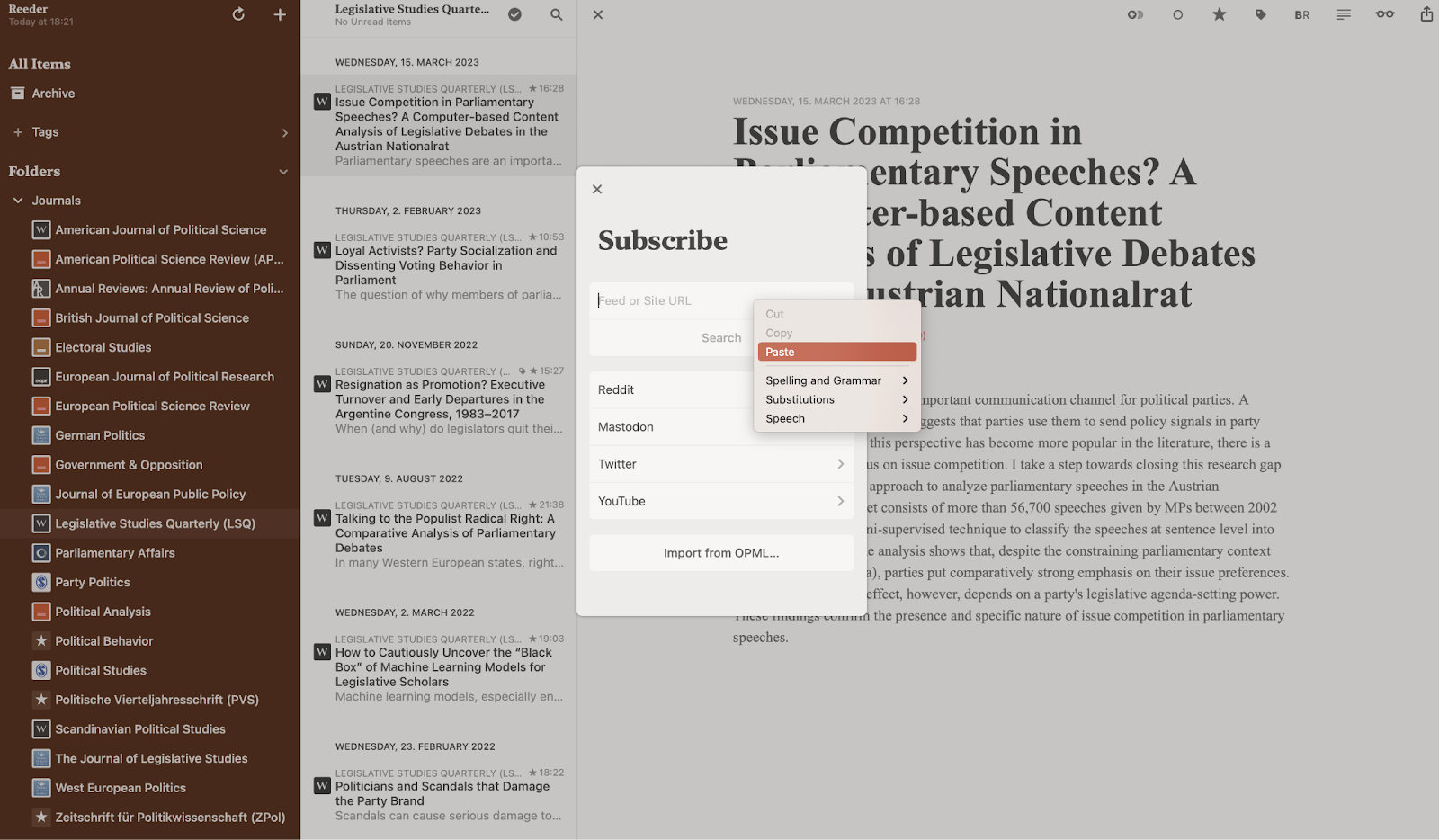Click the BR Bionic Reading icon
1439x840 pixels.
pyautogui.click(x=1302, y=14)
